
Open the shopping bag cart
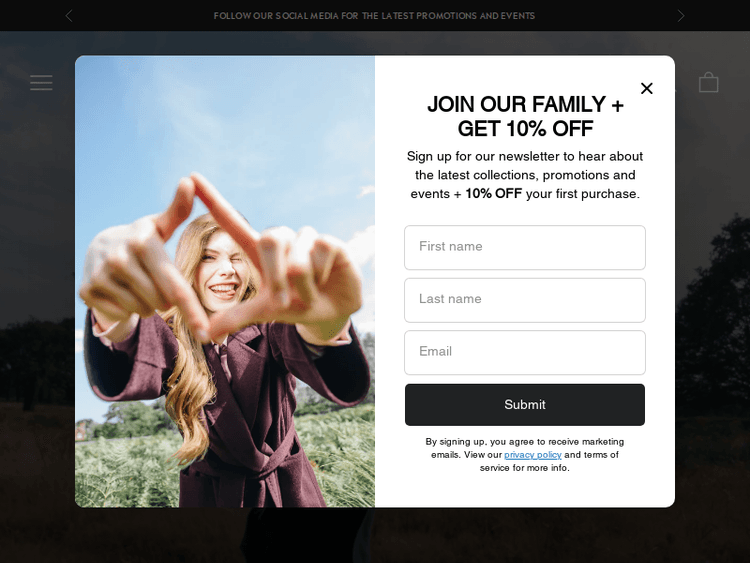[708, 82]
